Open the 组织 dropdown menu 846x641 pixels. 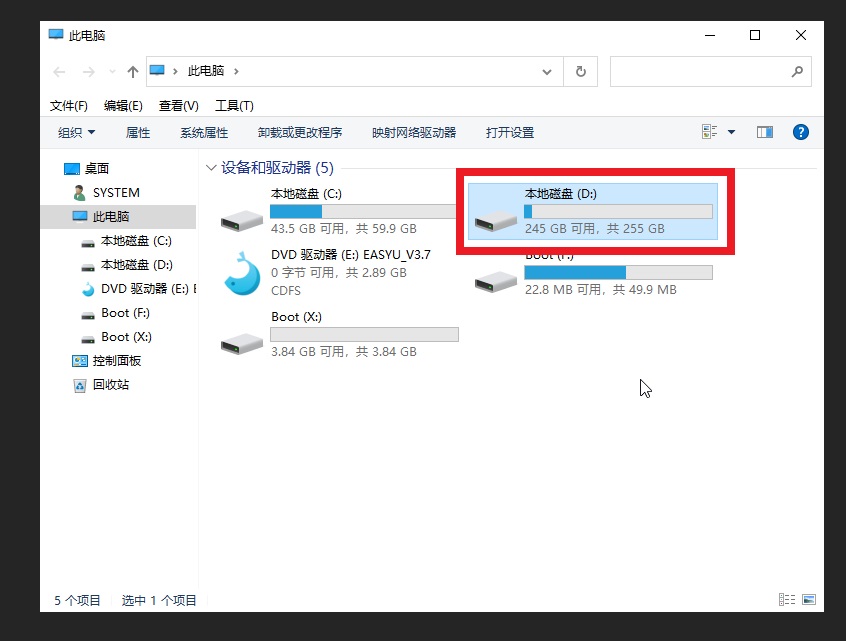click(x=76, y=132)
